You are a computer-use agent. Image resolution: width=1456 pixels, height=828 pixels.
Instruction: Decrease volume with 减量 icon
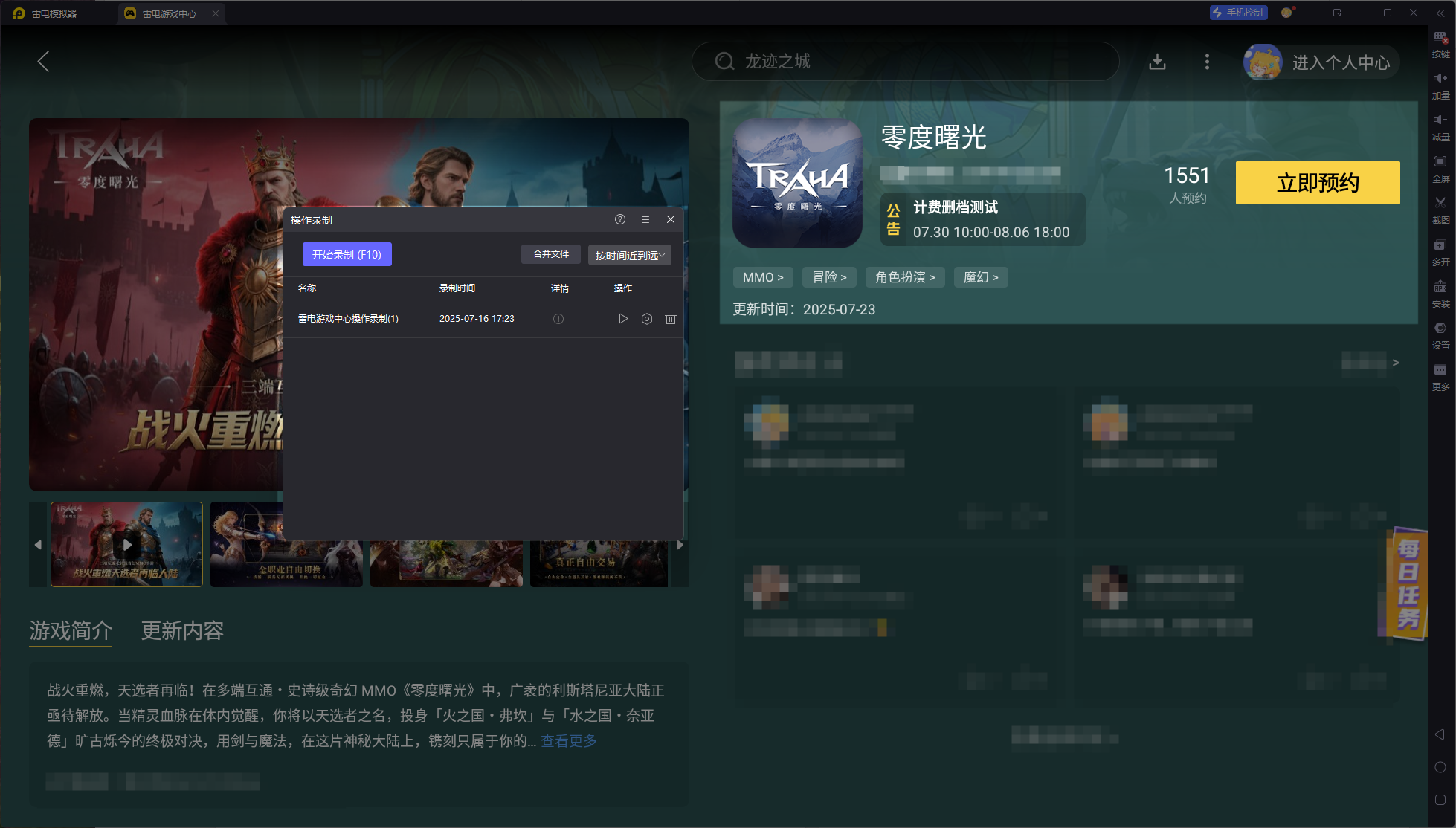1440,128
